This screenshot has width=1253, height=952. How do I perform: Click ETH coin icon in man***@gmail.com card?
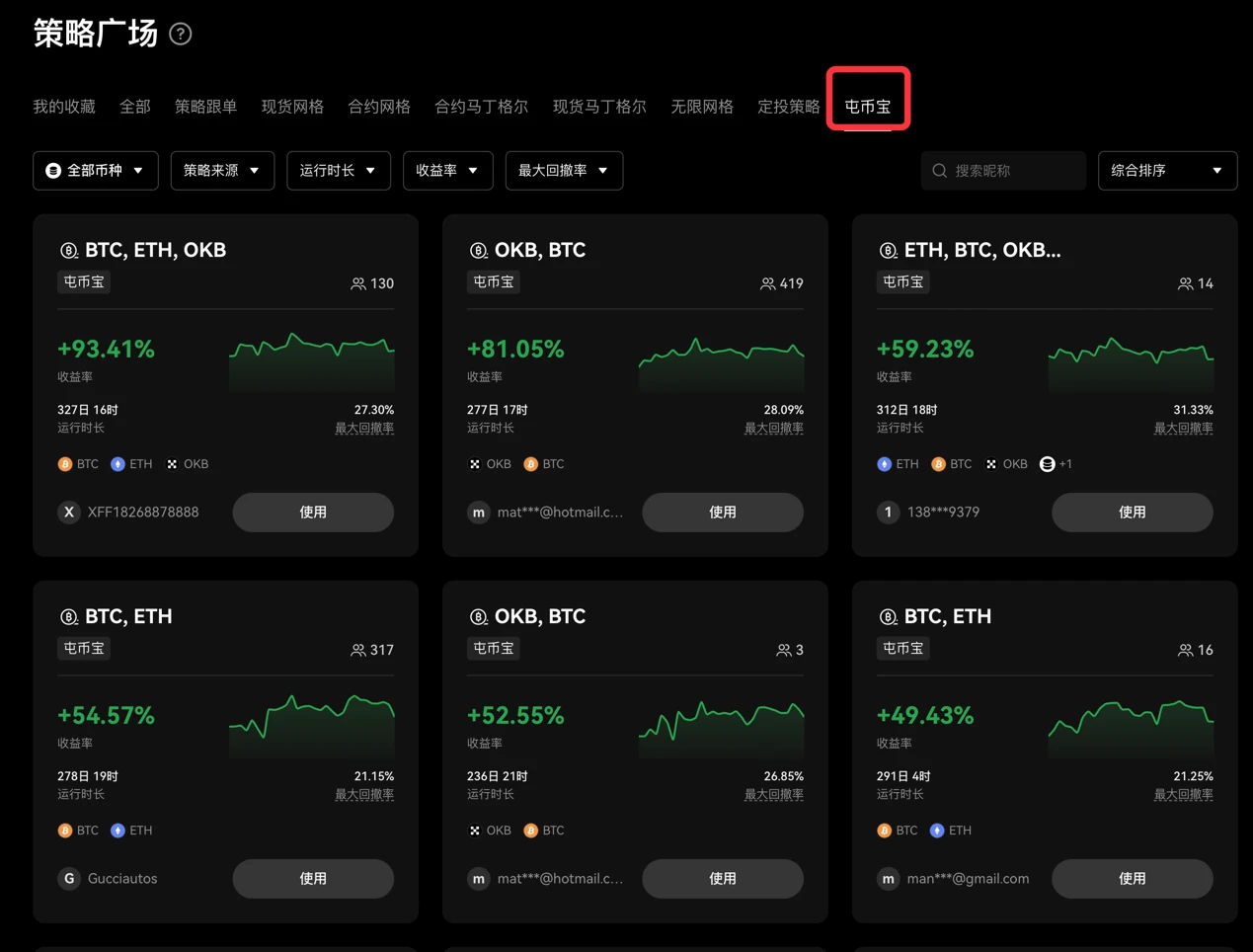pyautogui.click(x=937, y=831)
